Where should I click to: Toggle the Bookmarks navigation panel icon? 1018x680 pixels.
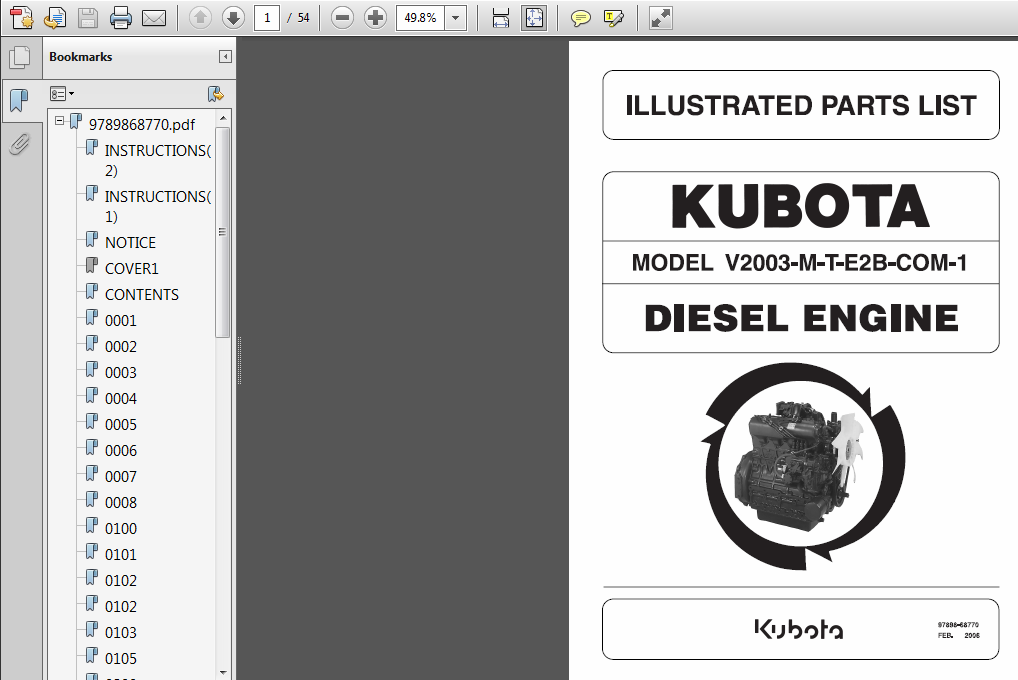(x=20, y=100)
